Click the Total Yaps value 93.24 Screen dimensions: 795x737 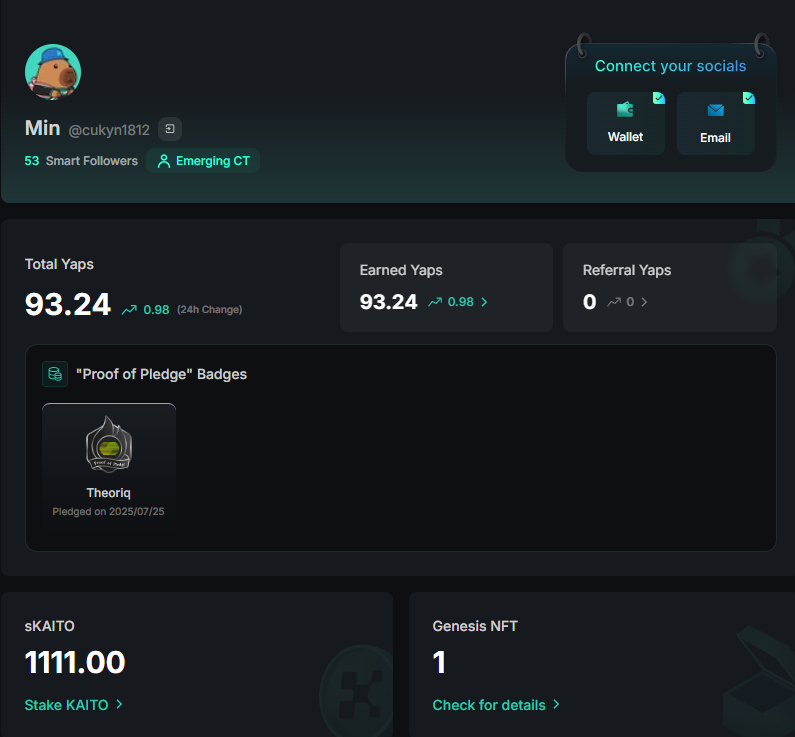(x=67, y=305)
